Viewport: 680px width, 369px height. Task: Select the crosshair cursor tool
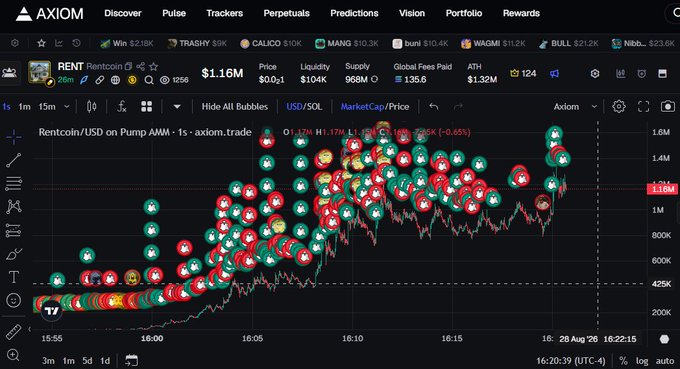[13, 137]
